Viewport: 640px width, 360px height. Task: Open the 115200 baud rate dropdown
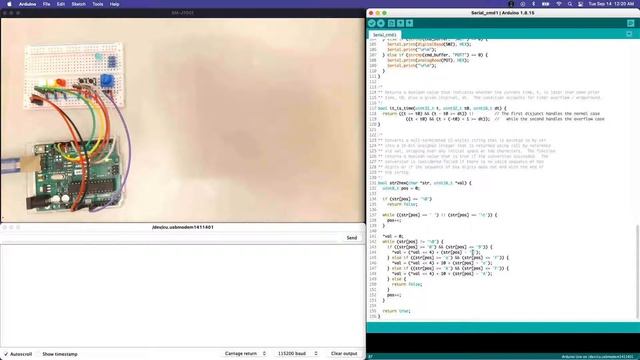(x=297, y=353)
